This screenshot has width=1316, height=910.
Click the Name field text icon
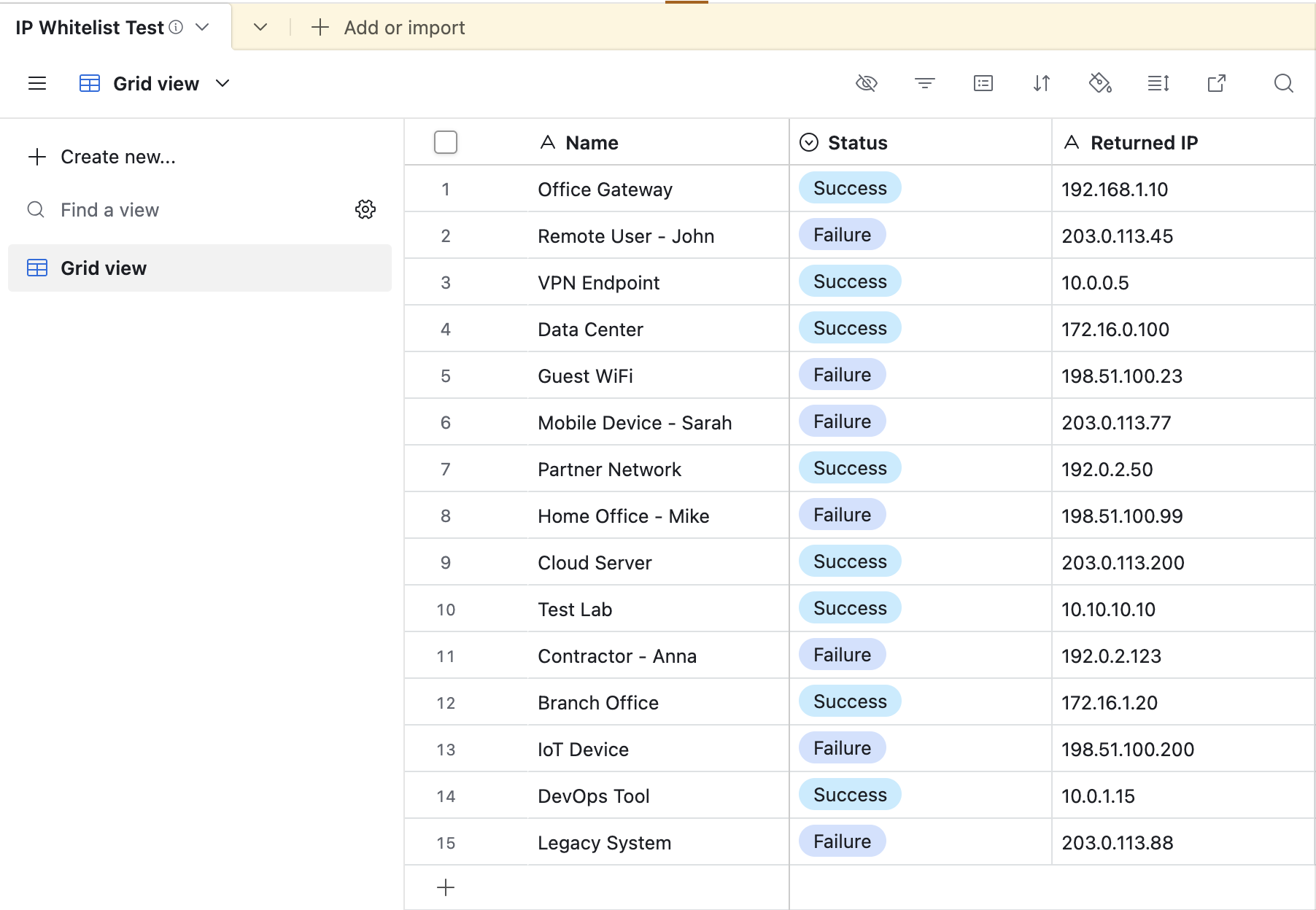[x=547, y=142]
